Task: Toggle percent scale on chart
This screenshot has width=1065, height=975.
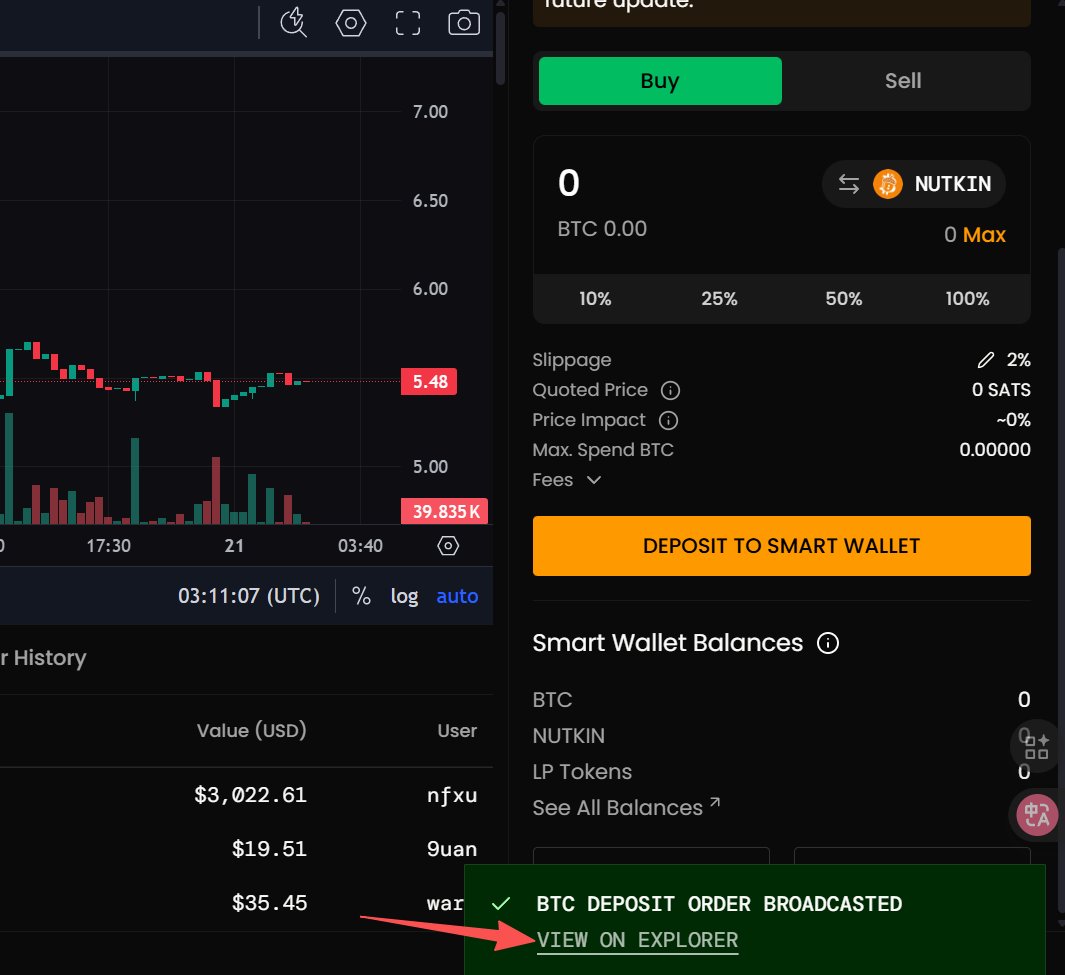Action: (x=361, y=596)
